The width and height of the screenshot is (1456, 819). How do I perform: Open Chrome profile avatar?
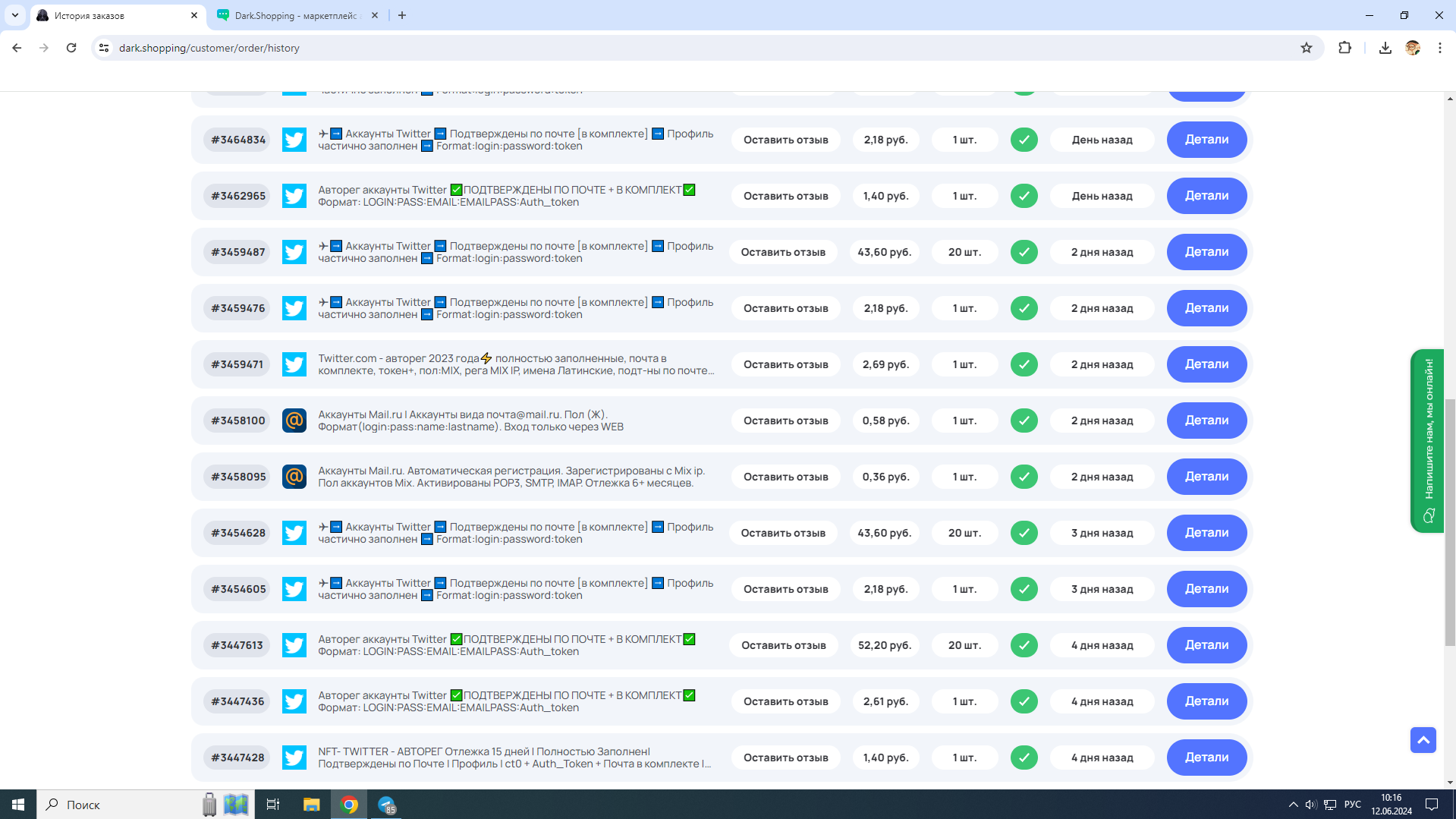coord(1412,48)
